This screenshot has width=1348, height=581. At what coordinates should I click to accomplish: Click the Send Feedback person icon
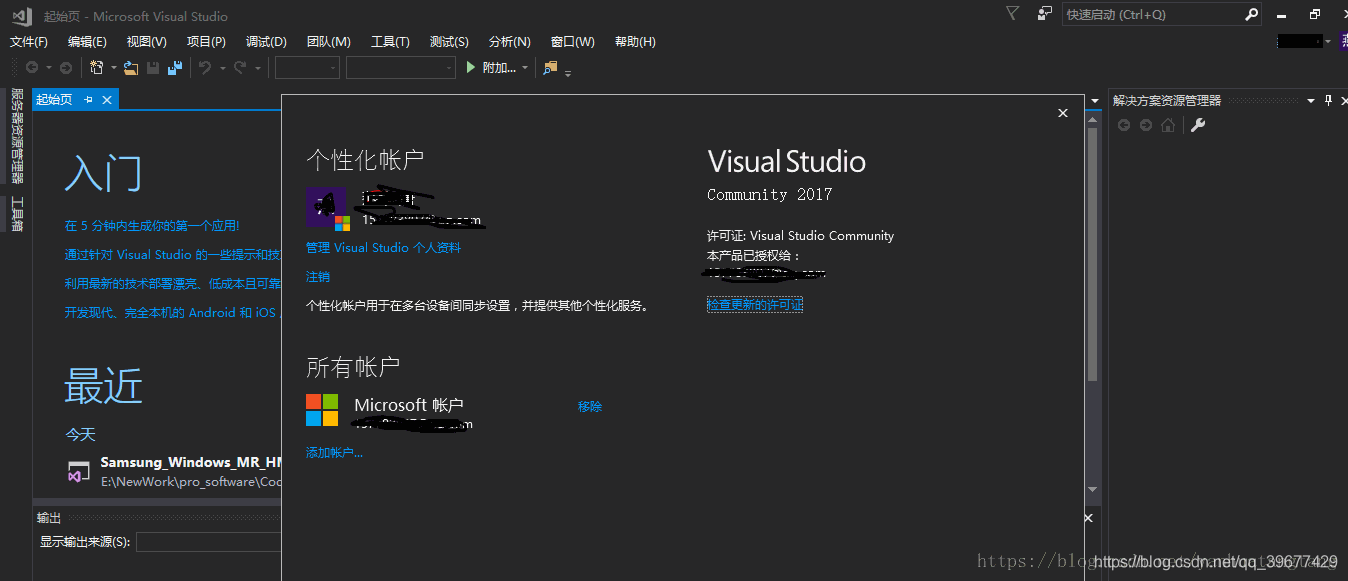pos(1045,14)
